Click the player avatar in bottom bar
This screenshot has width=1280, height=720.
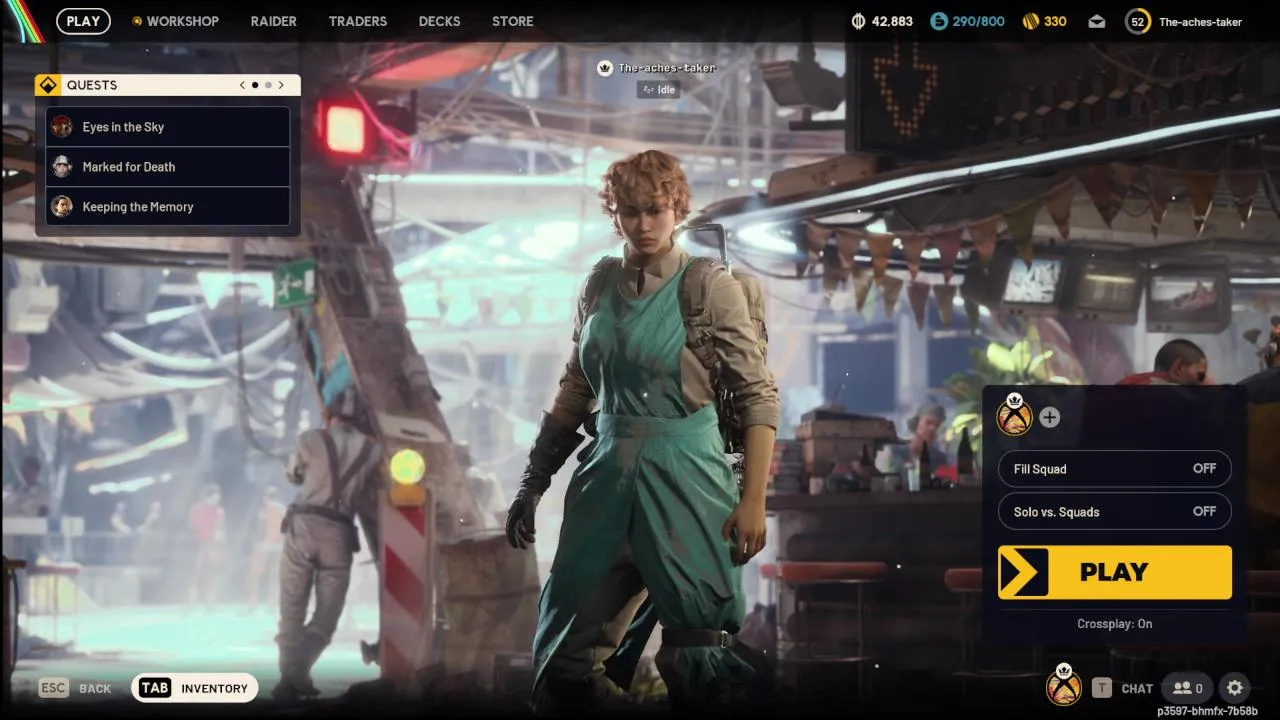(1064, 685)
